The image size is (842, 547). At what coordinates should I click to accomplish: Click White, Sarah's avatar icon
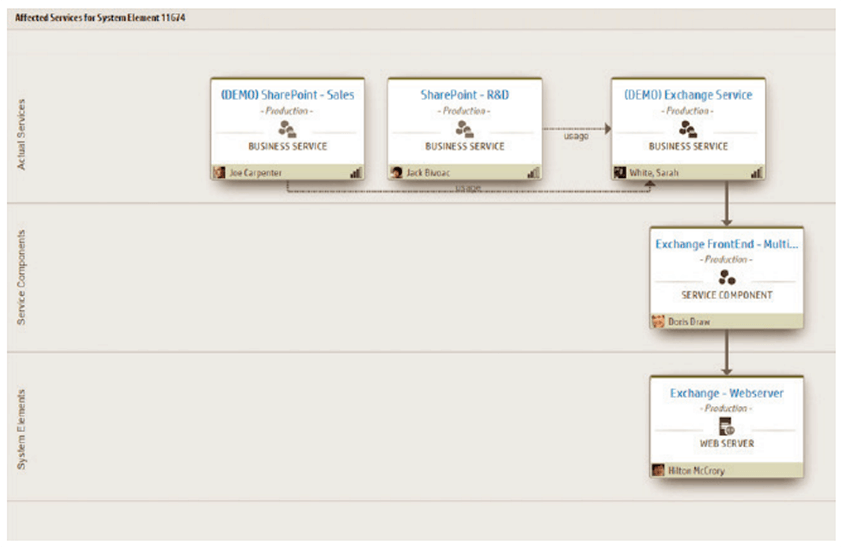pos(620,172)
